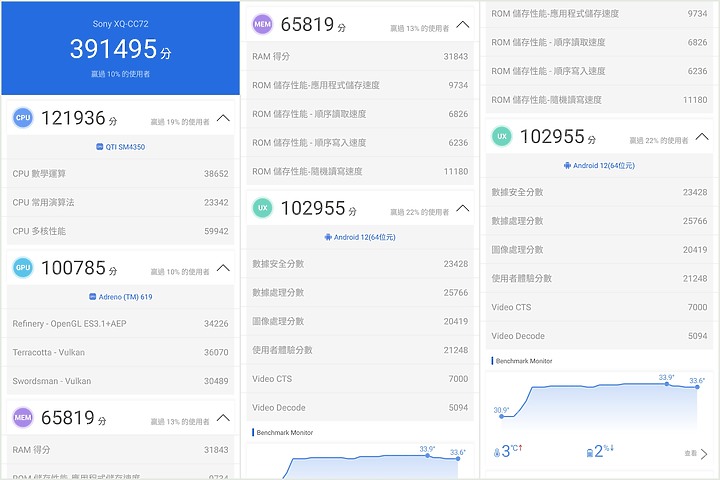Select Video Decode 5094 row in right panel

[x=599, y=336]
